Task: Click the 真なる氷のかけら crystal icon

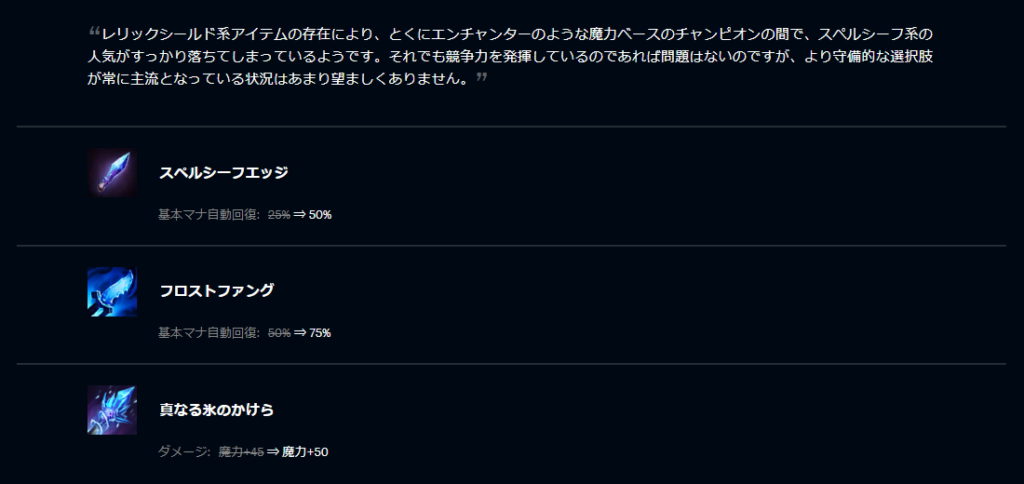Action: (112, 410)
